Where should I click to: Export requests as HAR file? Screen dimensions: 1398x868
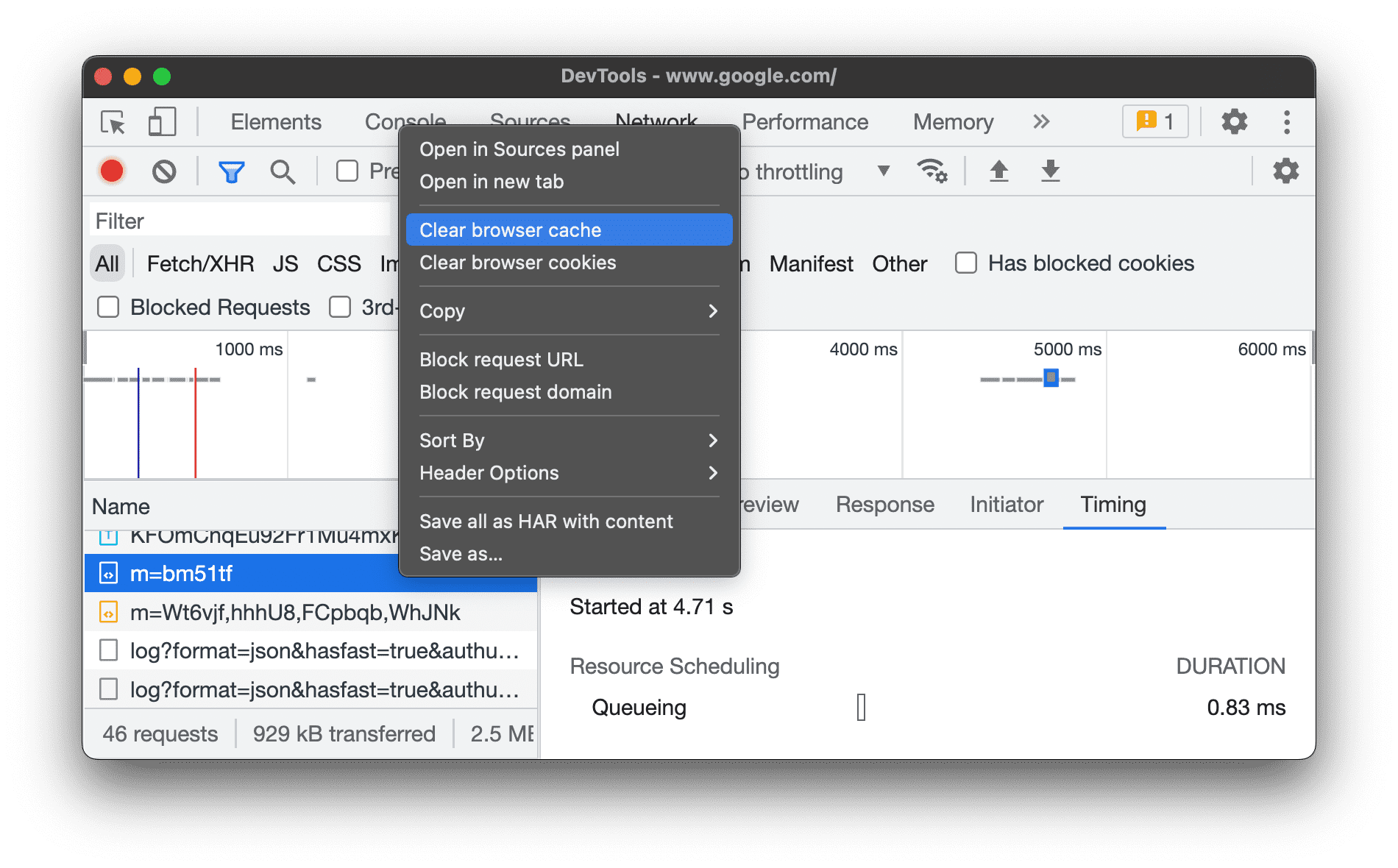point(1050,171)
